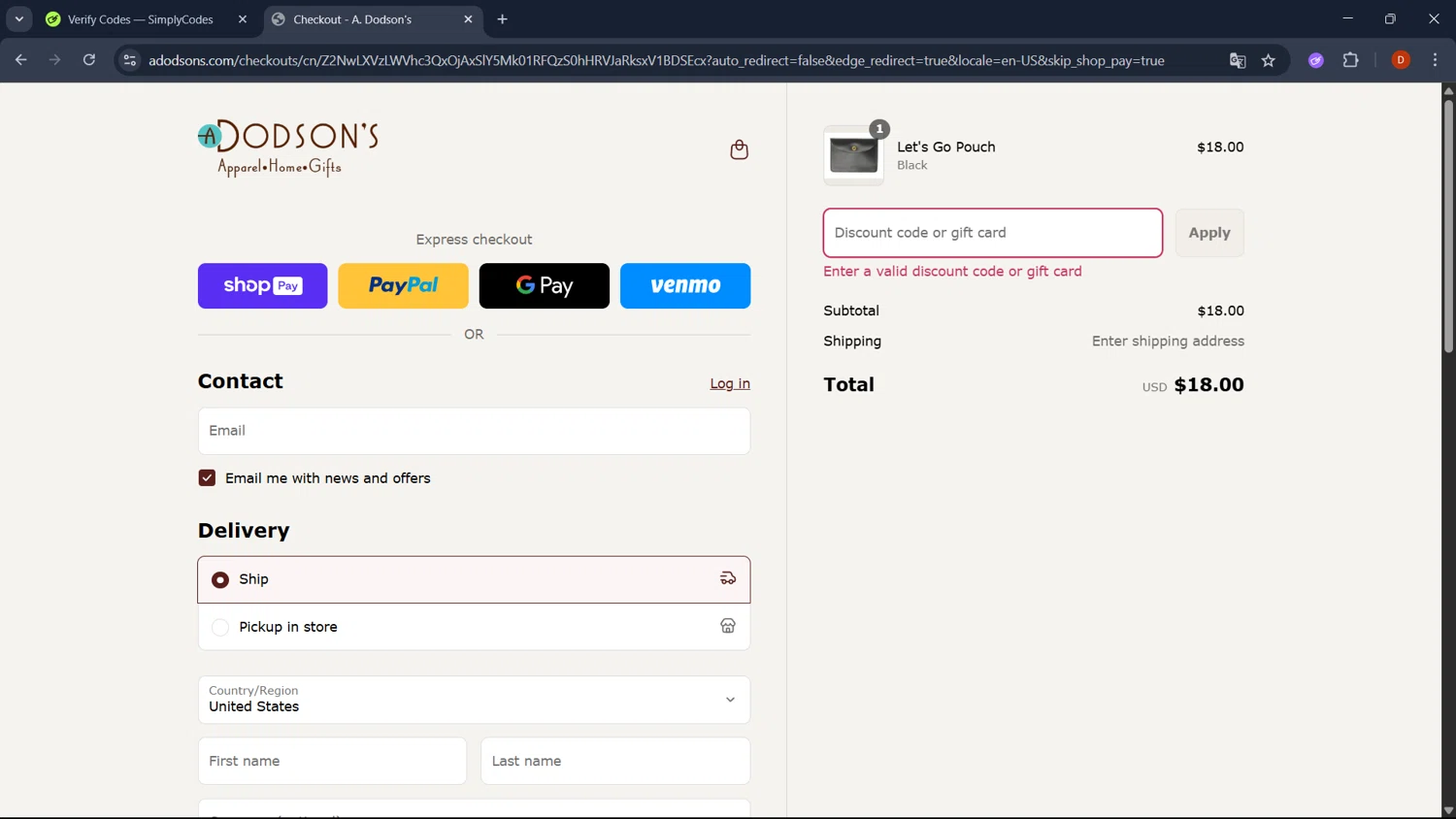Switch to Verify Codes SimplyCodes tab
This screenshot has height=819, width=1456.
click(x=142, y=19)
